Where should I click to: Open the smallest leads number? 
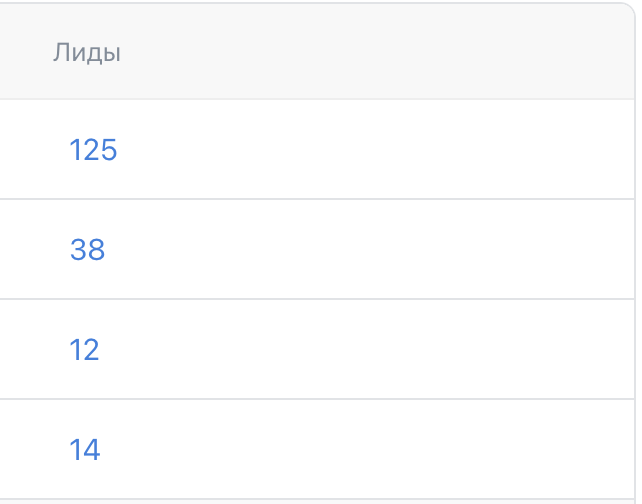[85, 350]
